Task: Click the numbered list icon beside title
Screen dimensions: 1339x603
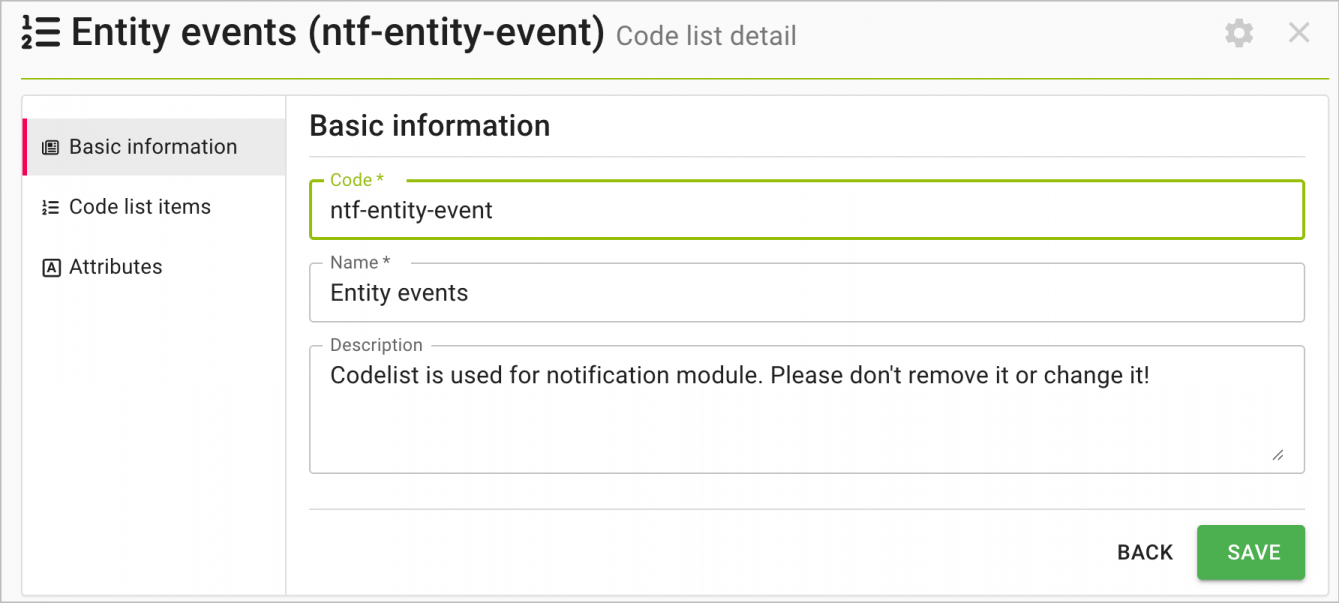Action: point(42,33)
